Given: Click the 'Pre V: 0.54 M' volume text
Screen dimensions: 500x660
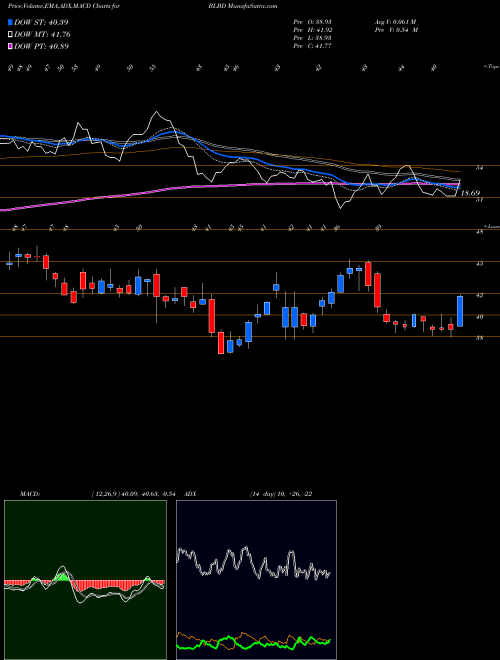Looking at the screenshot, I should [x=397, y=30].
